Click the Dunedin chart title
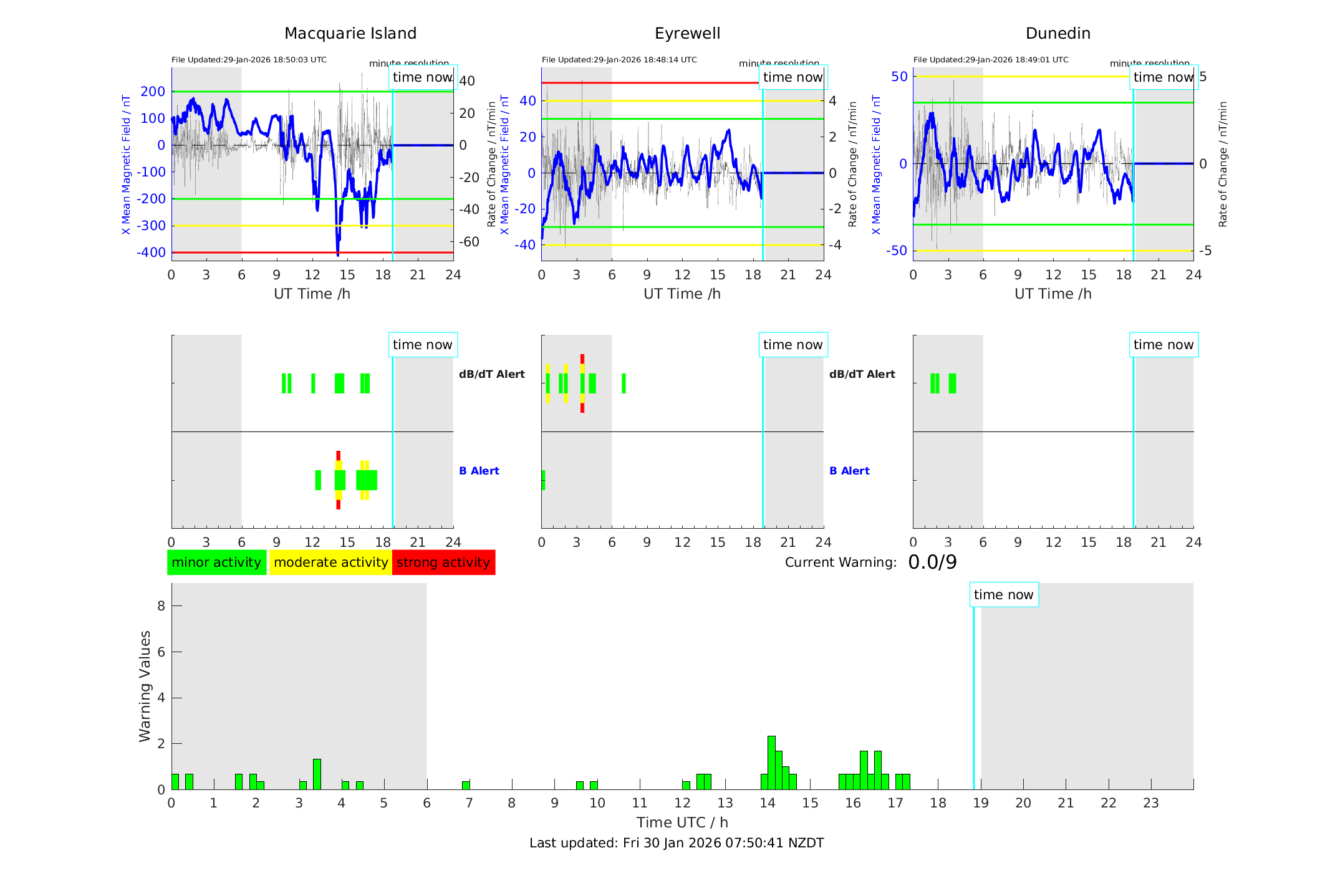Viewport: 1320px width, 896px height. click(x=1057, y=34)
